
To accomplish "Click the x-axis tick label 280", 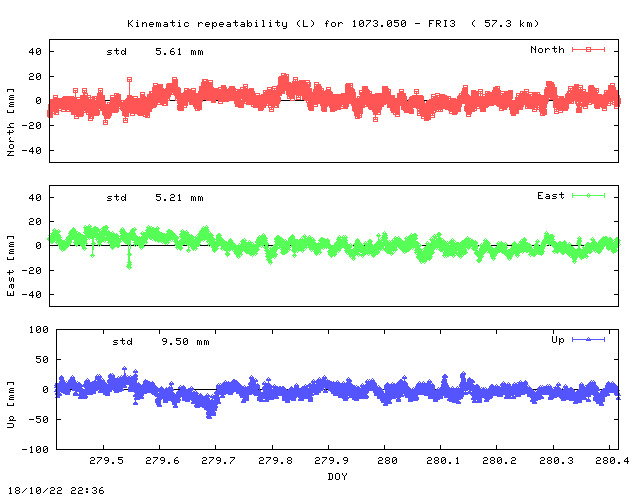I will pos(387,460).
